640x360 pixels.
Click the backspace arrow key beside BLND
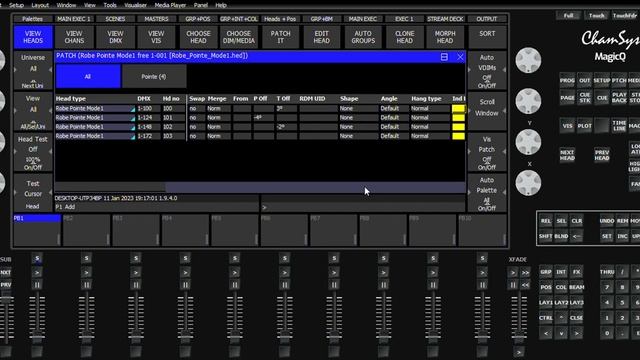576,236
